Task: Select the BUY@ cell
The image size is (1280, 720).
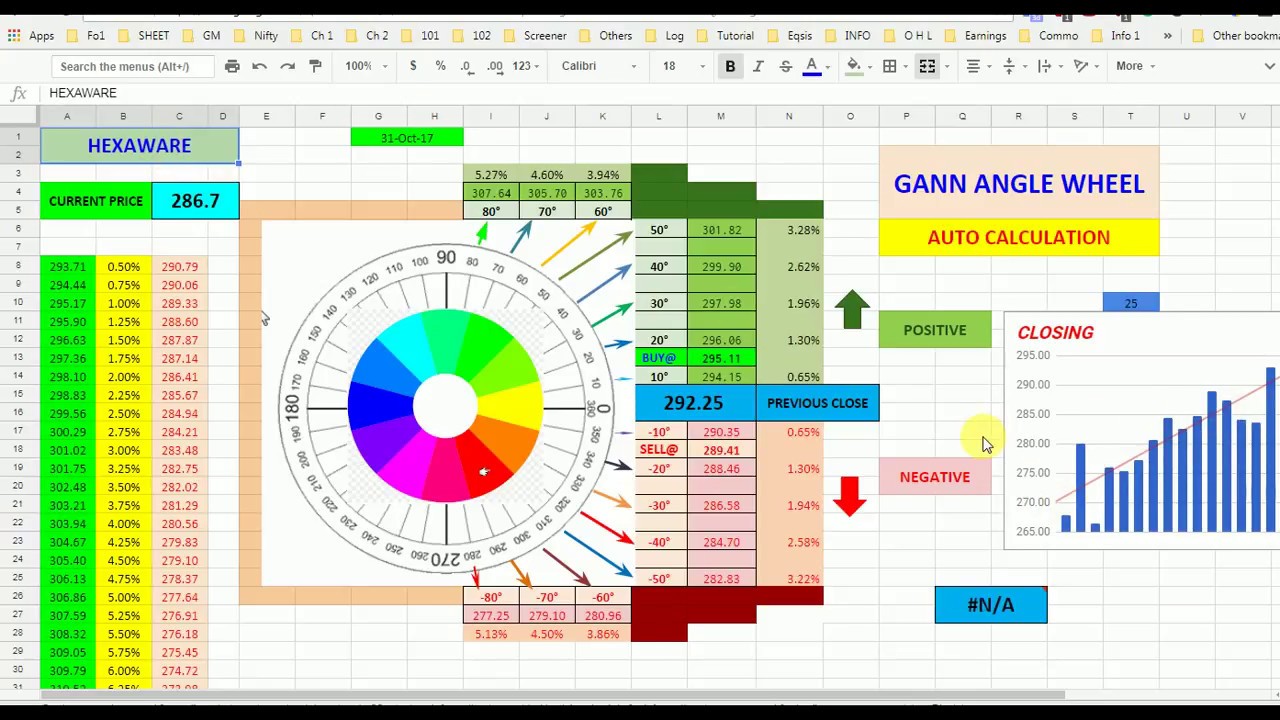Action: pos(659,358)
